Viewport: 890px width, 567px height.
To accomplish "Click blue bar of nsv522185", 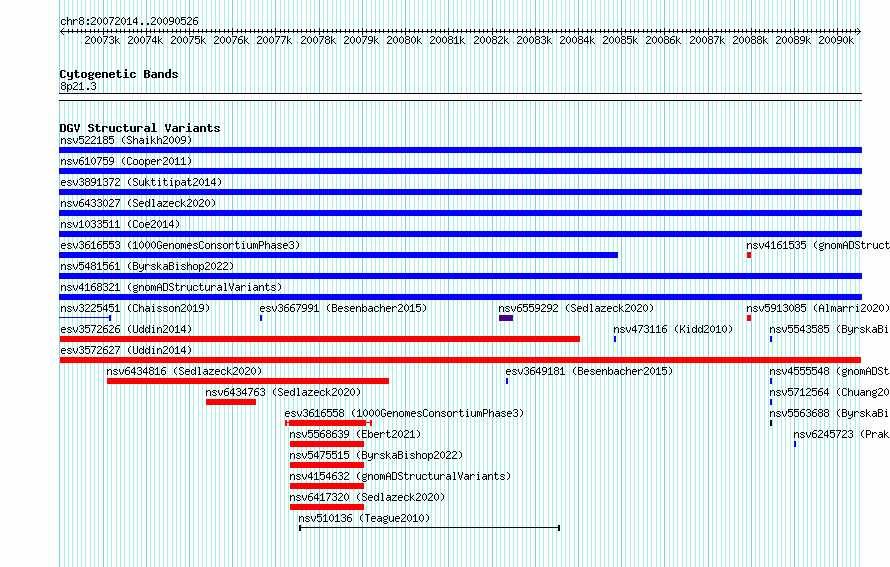I will pos(460,150).
